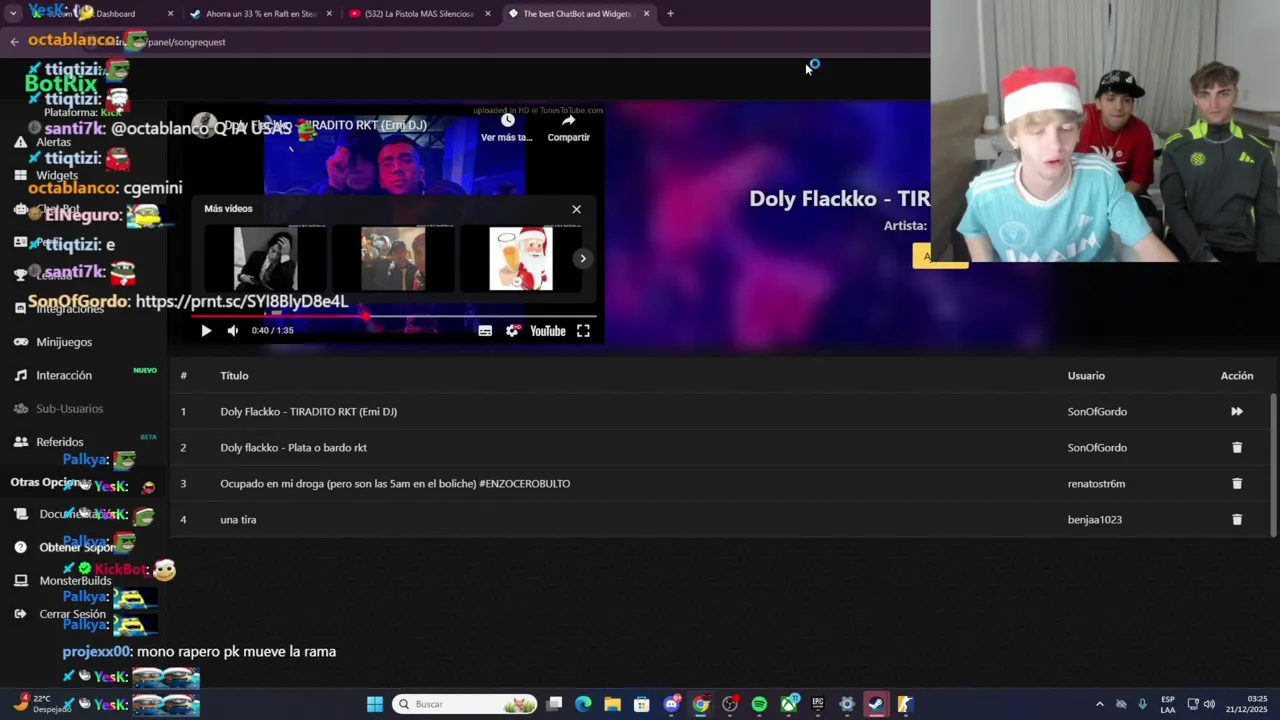Open Discord from the taskbar

point(671,704)
